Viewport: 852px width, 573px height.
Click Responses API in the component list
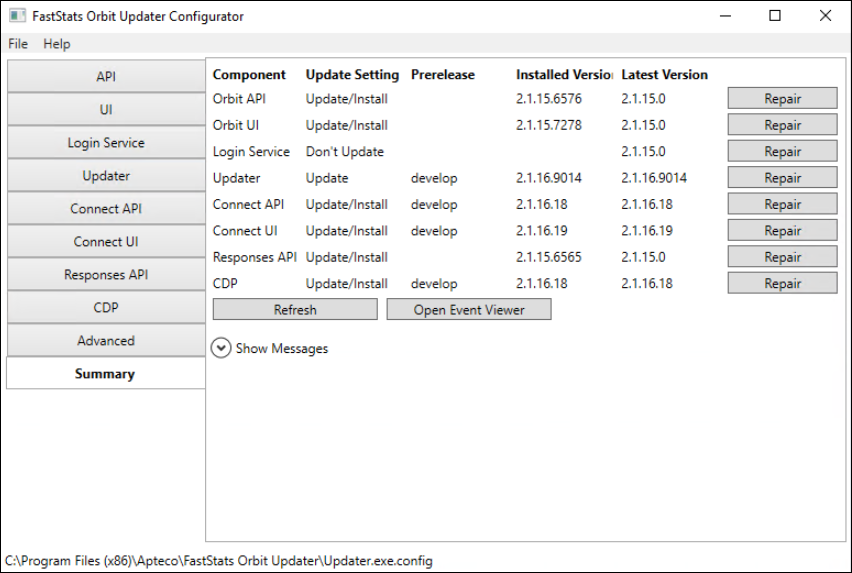[255, 257]
